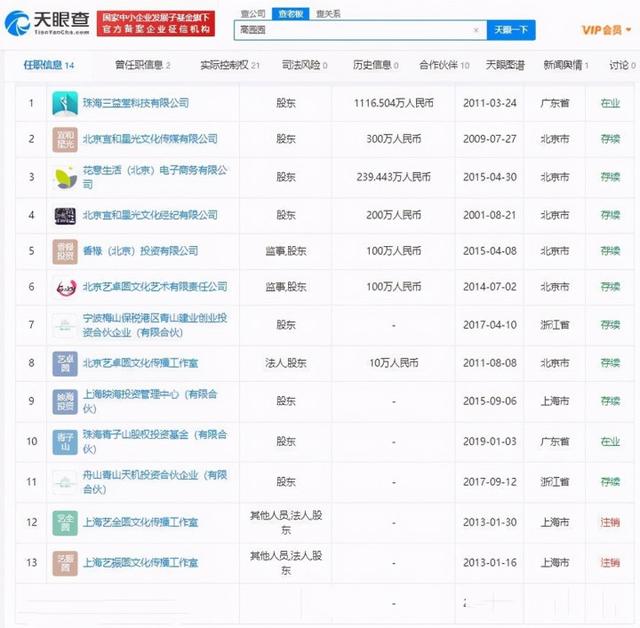Click logo of 舟山青山天机投资合伙企业
The height and width of the screenshot is (628, 640).
pyautogui.click(x=65, y=482)
